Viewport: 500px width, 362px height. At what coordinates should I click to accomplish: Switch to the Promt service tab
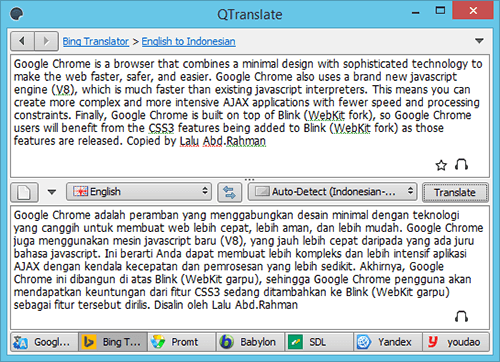(x=182, y=342)
